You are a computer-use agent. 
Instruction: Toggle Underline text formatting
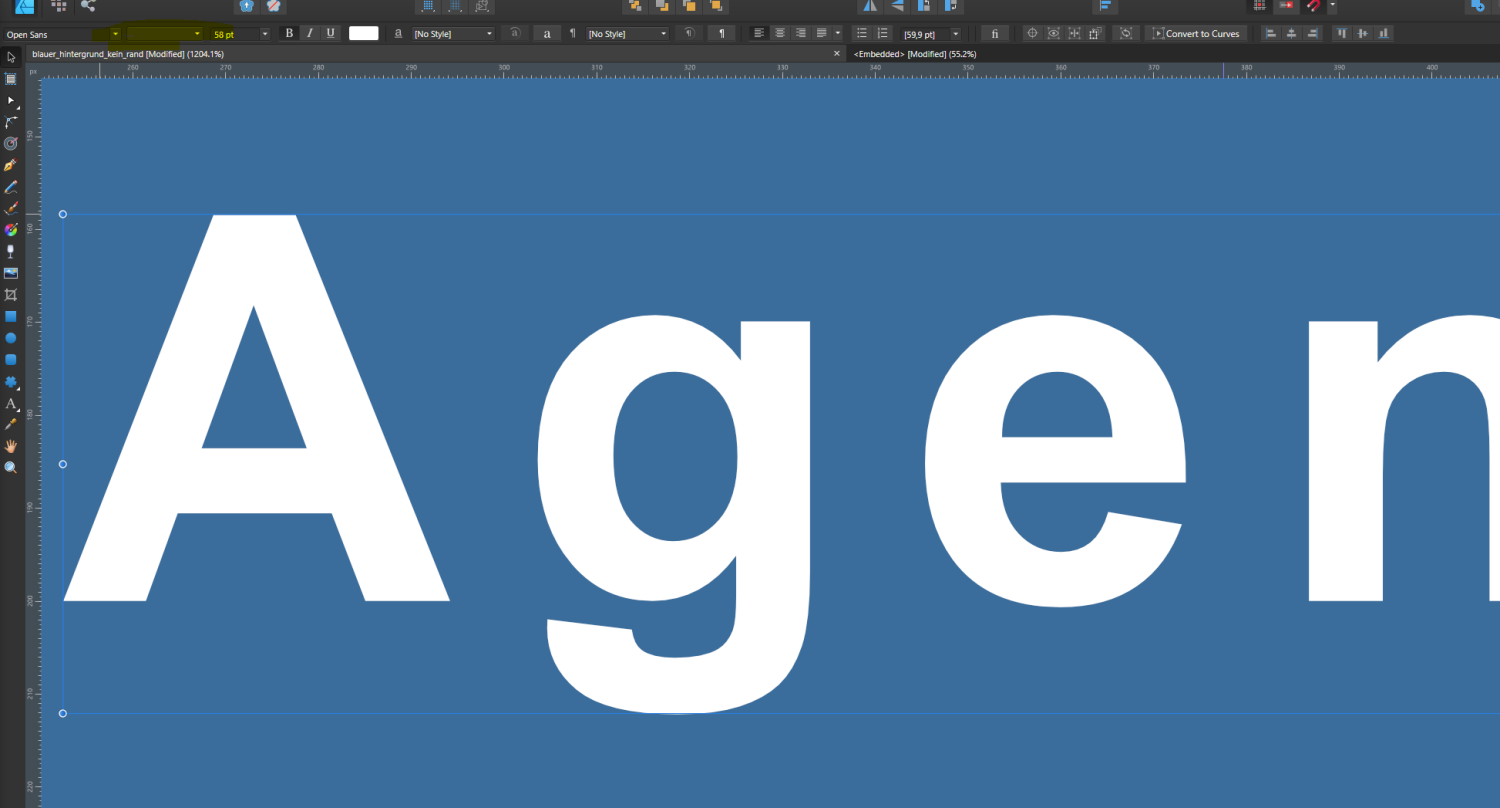coord(330,34)
